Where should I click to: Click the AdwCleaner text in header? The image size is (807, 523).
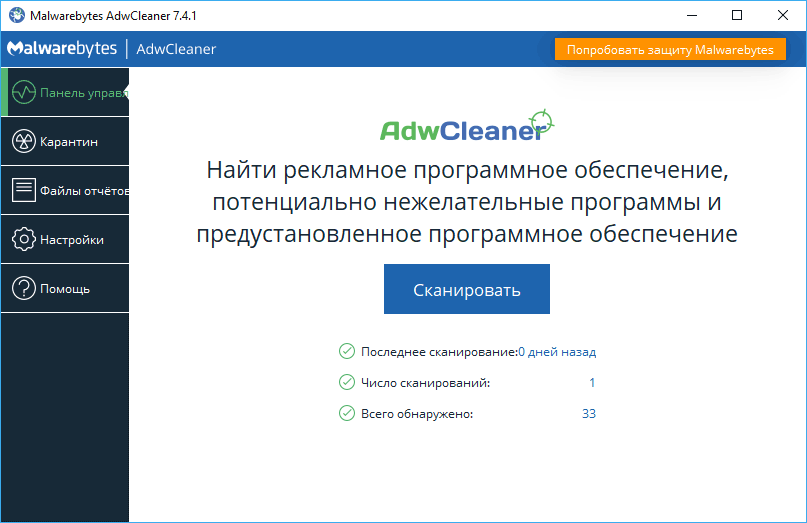(176, 49)
